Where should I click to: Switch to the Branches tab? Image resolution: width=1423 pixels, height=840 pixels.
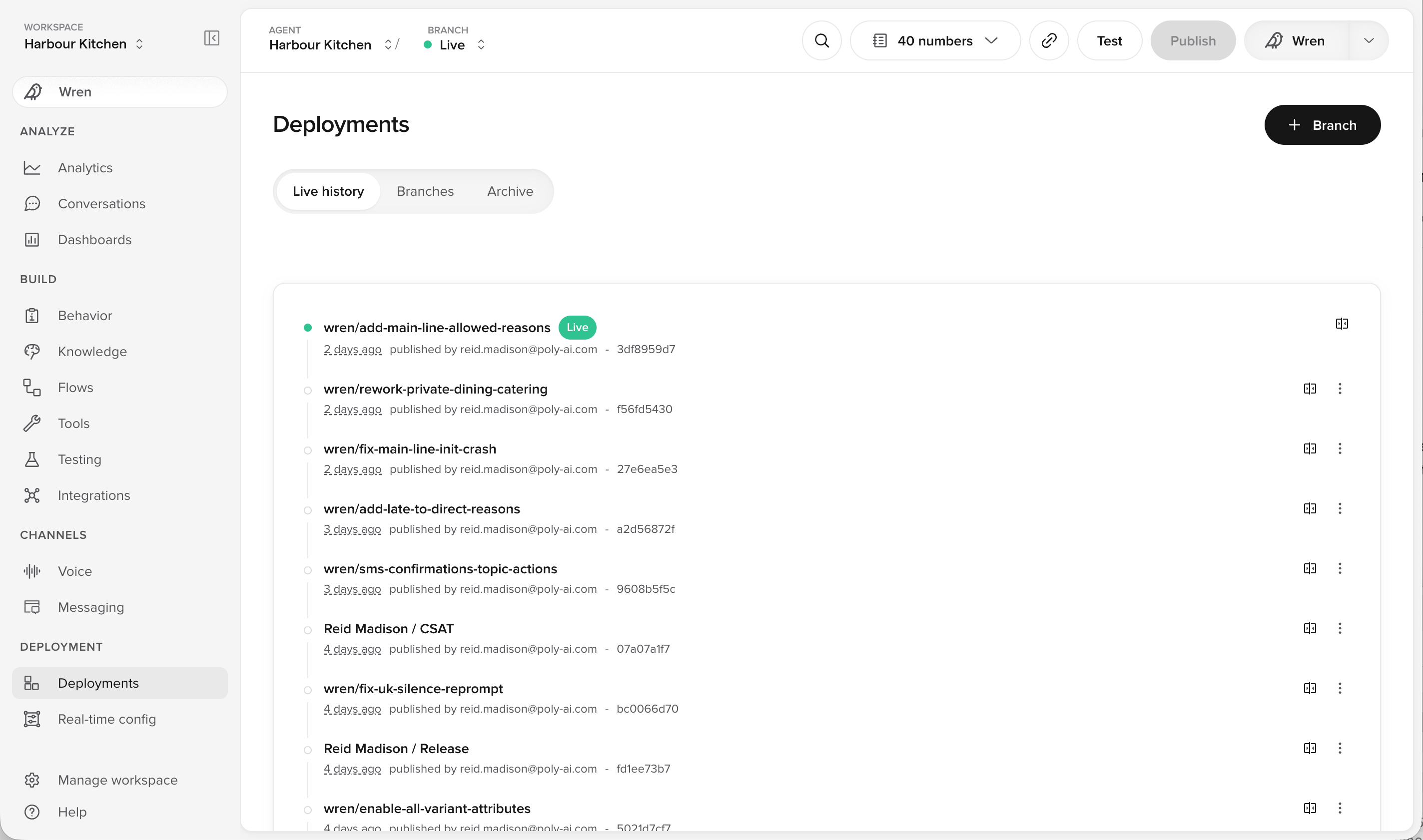click(x=425, y=191)
